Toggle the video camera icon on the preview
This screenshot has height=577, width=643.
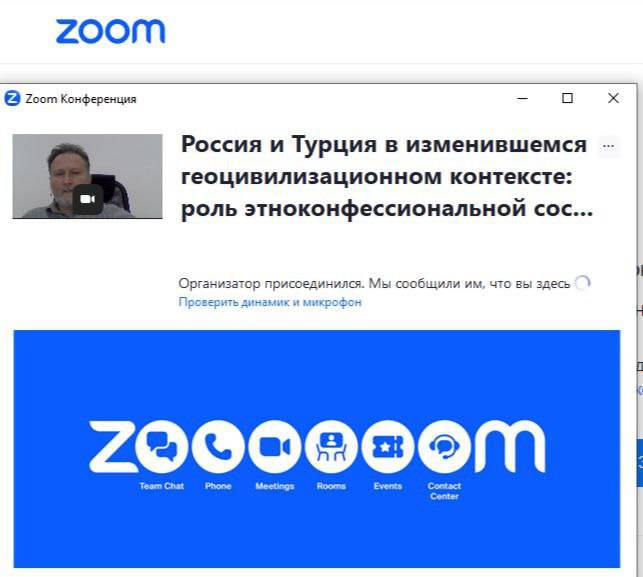[x=87, y=199]
